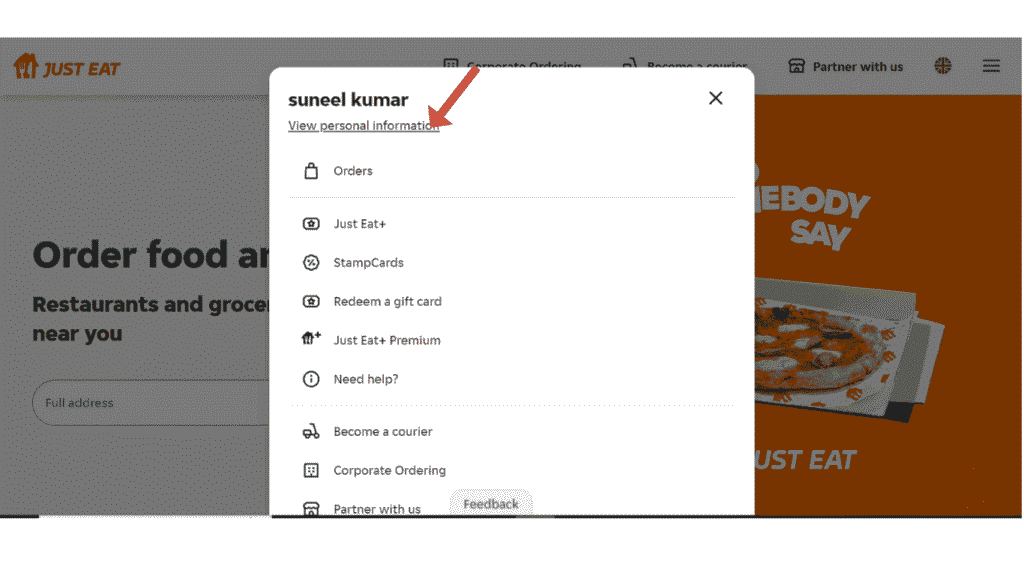Click the courier scooter icon in dialog
The width and height of the screenshot is (1024, 576).
(x=311, y=432)
